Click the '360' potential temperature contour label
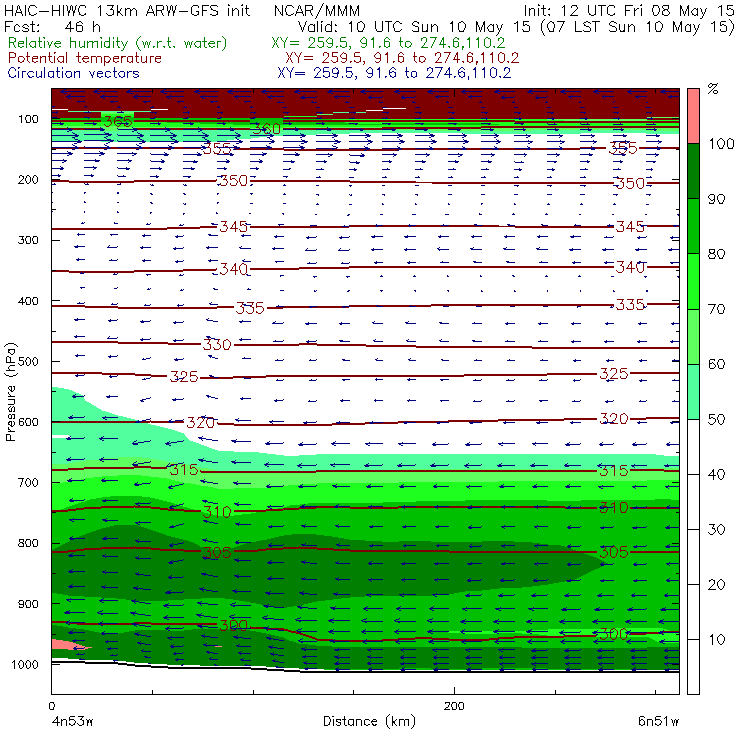The height and width of the screenshot is (740, 740). [x=267, y=128]
